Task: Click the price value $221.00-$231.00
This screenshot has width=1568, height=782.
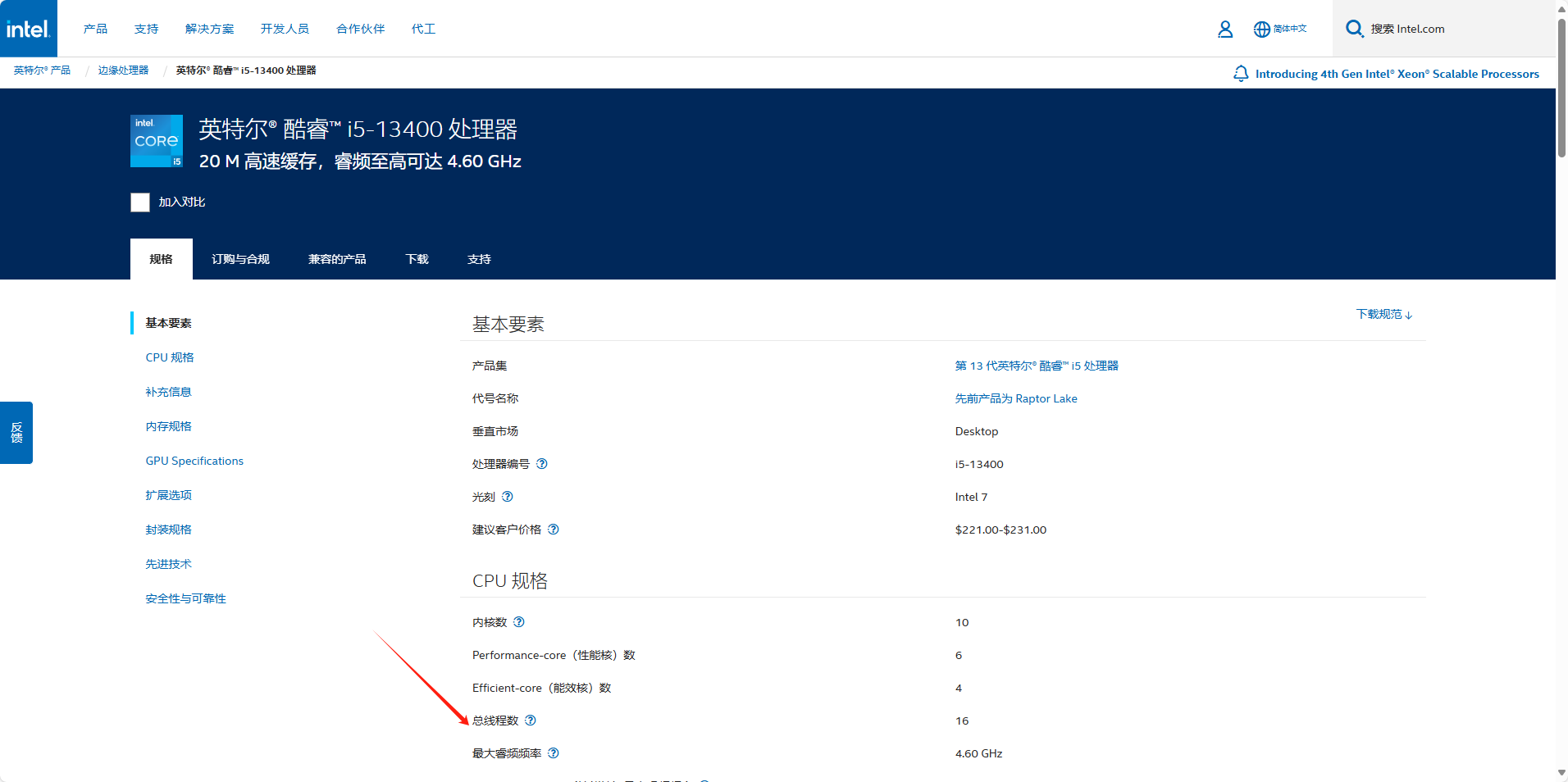Action: (x=1001, y=530)
